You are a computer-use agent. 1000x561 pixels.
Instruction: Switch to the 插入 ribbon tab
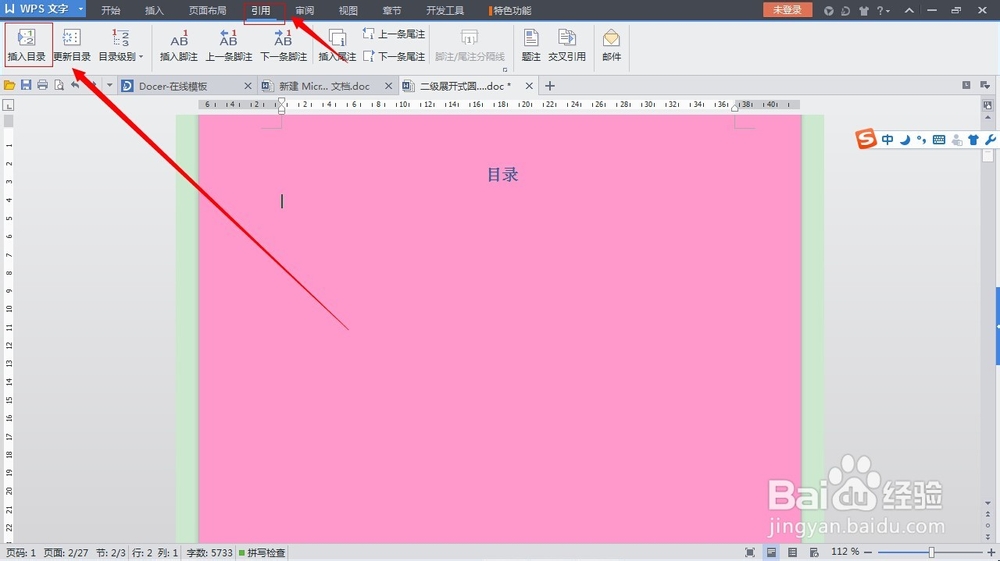(x=154, y=10)
